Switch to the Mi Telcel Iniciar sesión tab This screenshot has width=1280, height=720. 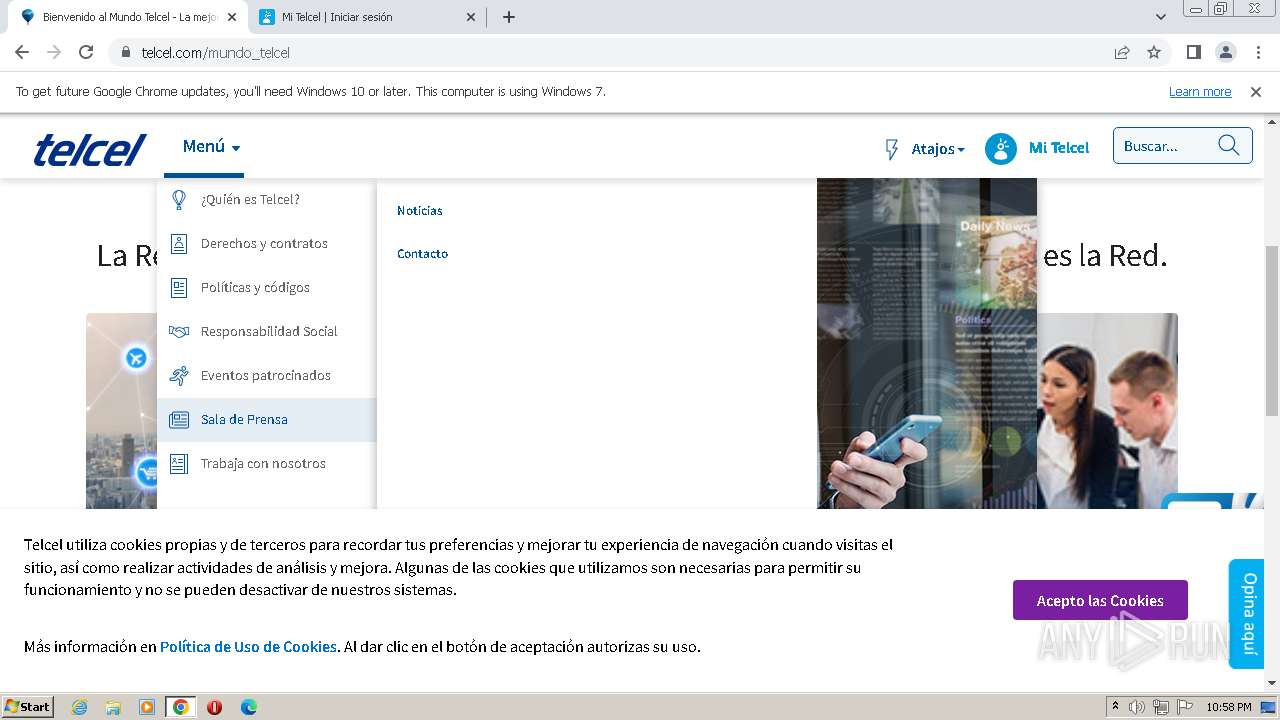tap(366, 17)
